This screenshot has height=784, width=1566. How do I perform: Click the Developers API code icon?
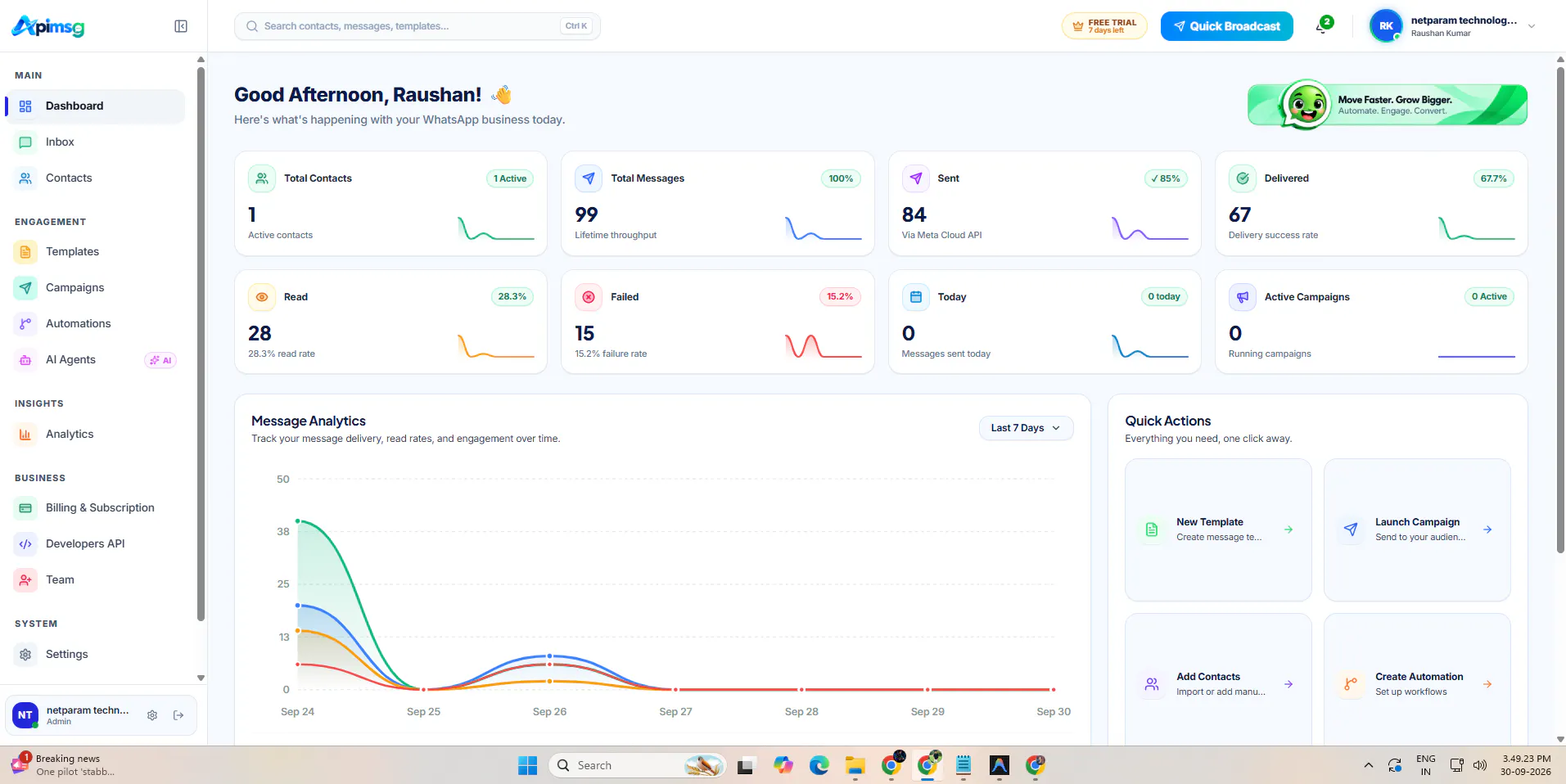[x=25, y=544]
